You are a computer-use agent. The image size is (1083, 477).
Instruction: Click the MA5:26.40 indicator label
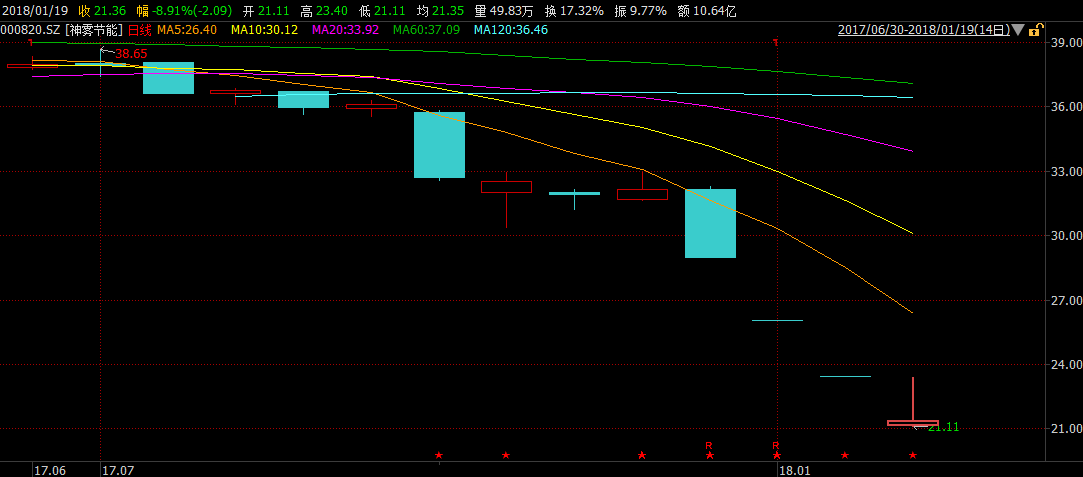pyautogui.click(x=186, y=30)
